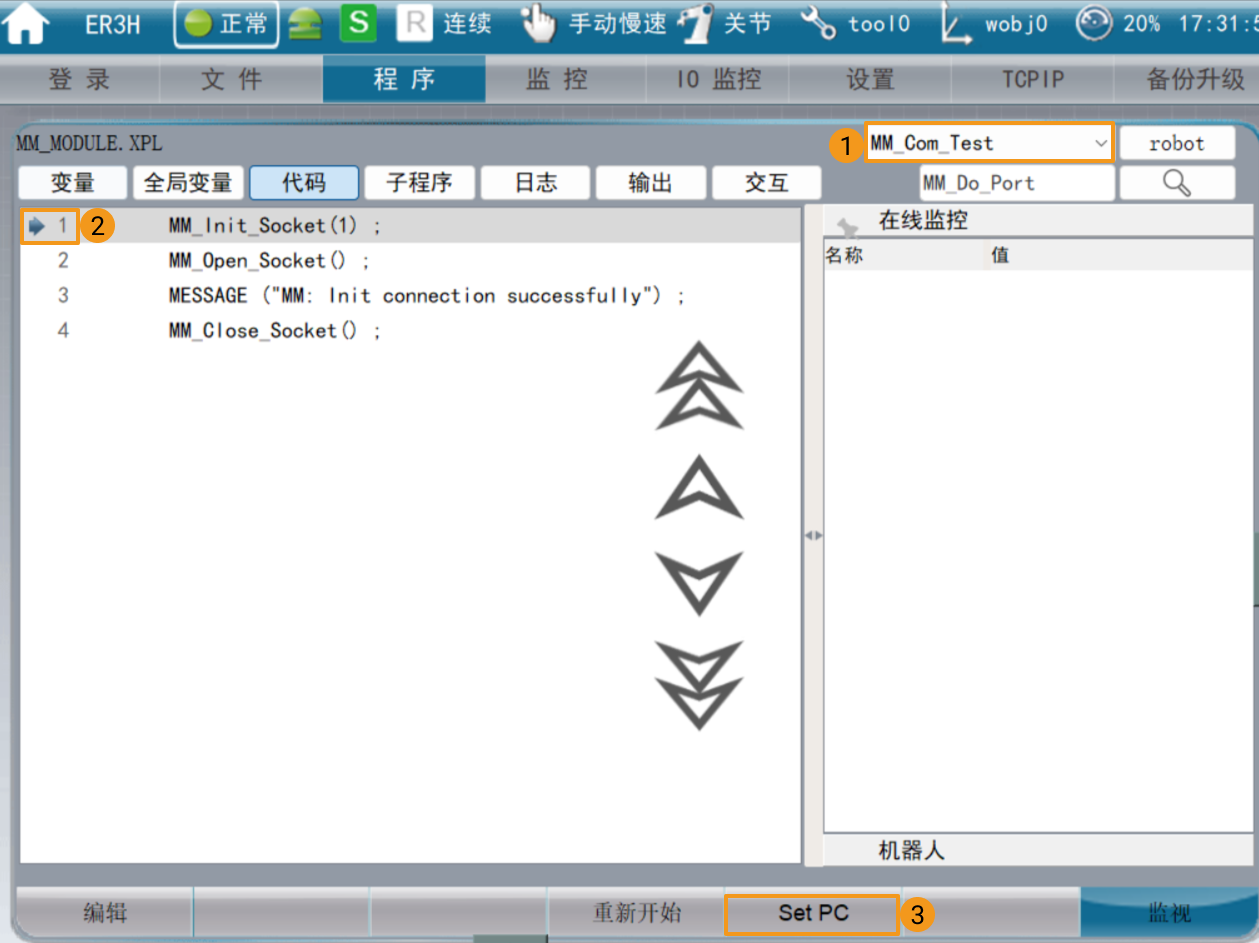
Task: Jump to top with double up arrows
Action: (699, 386)
